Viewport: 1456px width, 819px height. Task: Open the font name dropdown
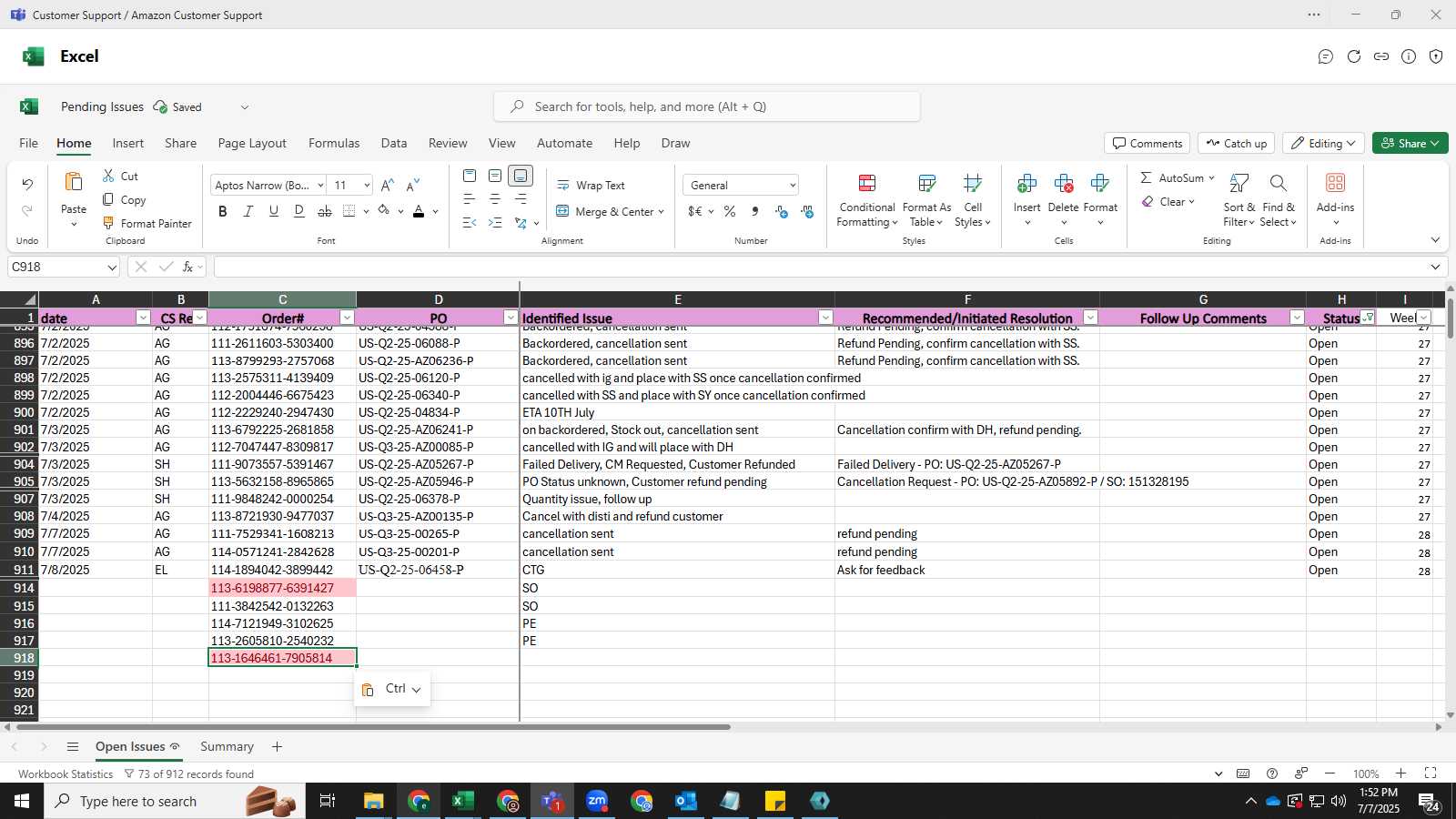tap(320, 186)
